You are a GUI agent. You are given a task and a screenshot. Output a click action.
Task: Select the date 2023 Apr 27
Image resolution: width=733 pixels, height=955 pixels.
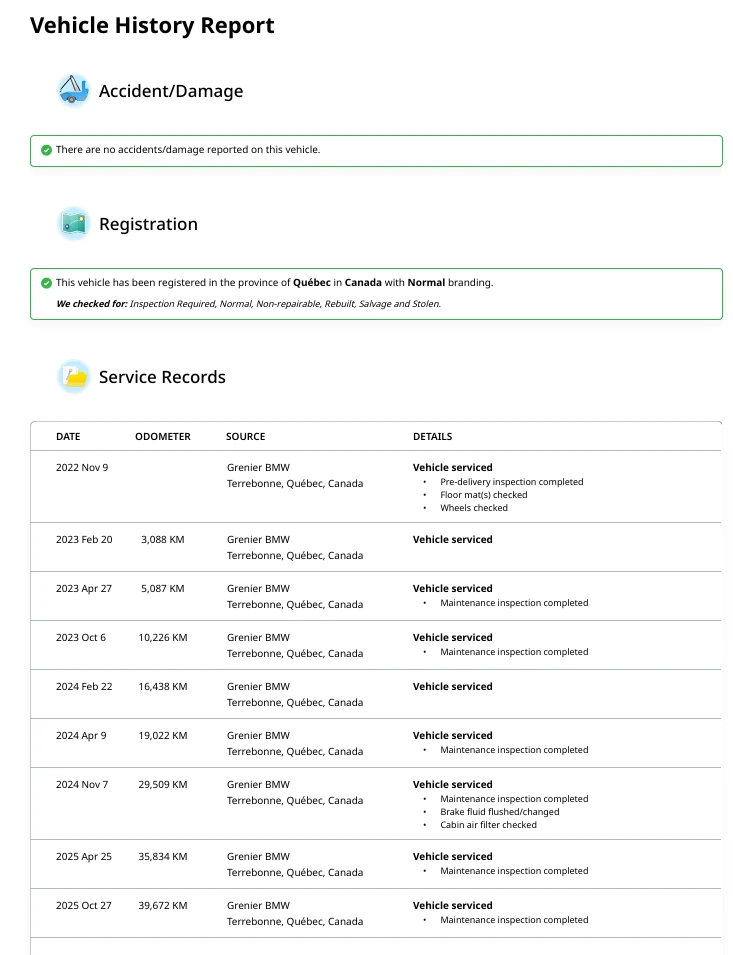pos(84,588)
